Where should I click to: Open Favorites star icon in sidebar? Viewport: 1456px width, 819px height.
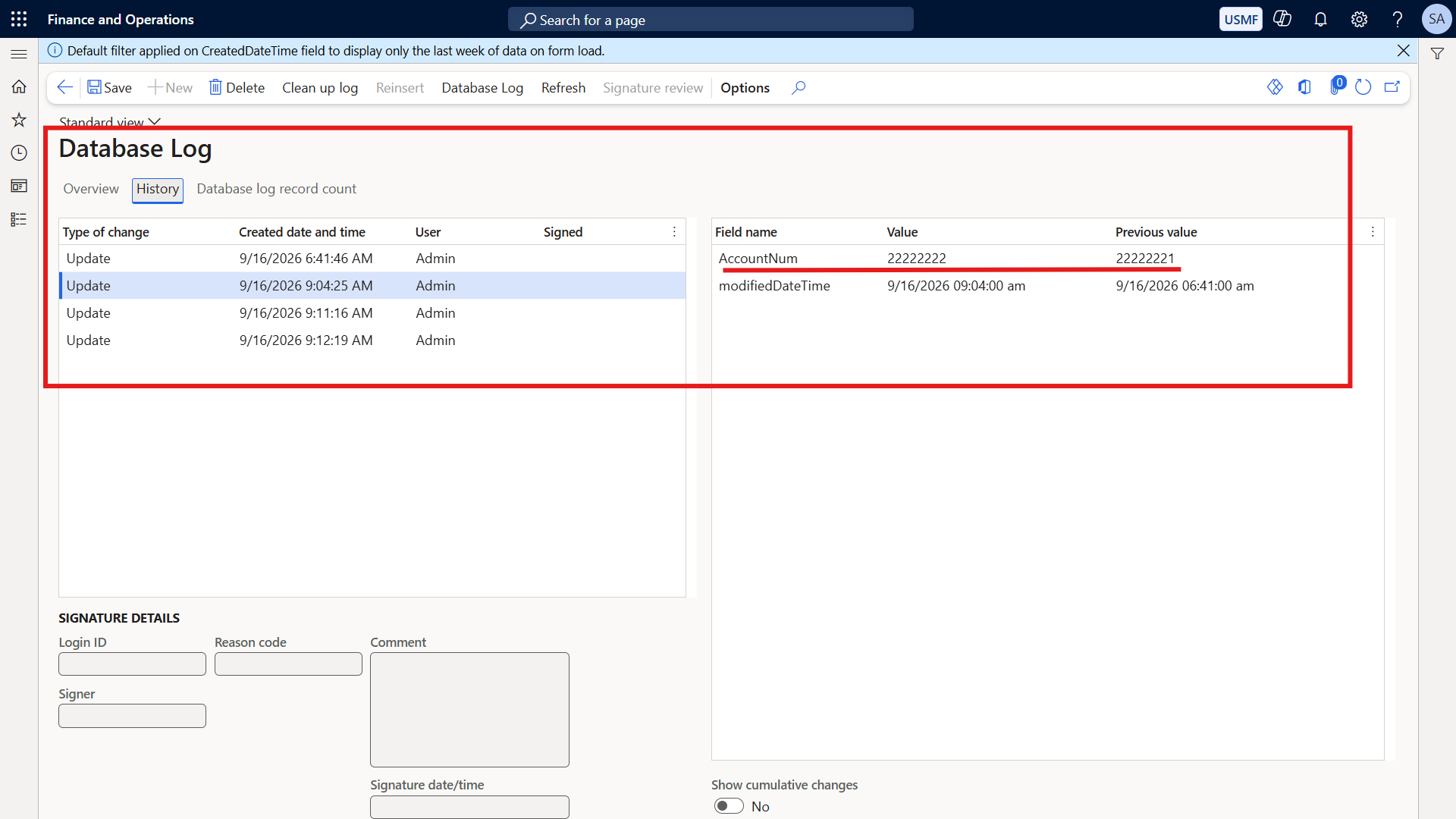pyautogui.click(x=19, y=120)
